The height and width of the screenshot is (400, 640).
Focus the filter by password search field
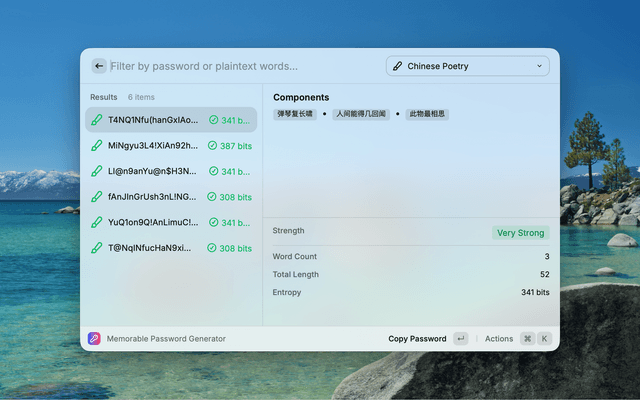(240, 66)
